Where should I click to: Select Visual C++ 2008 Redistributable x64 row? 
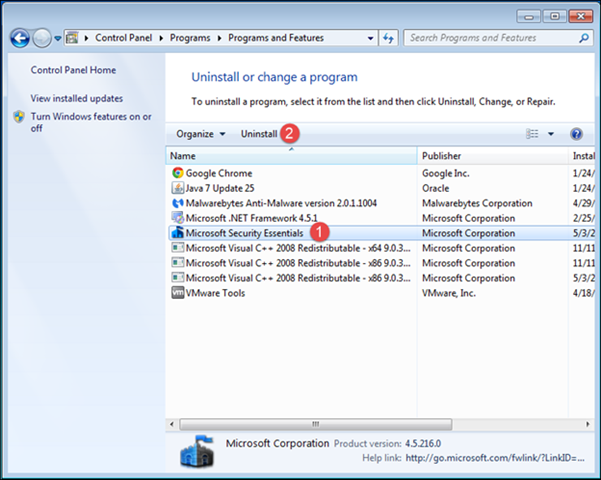coord(381,248)
